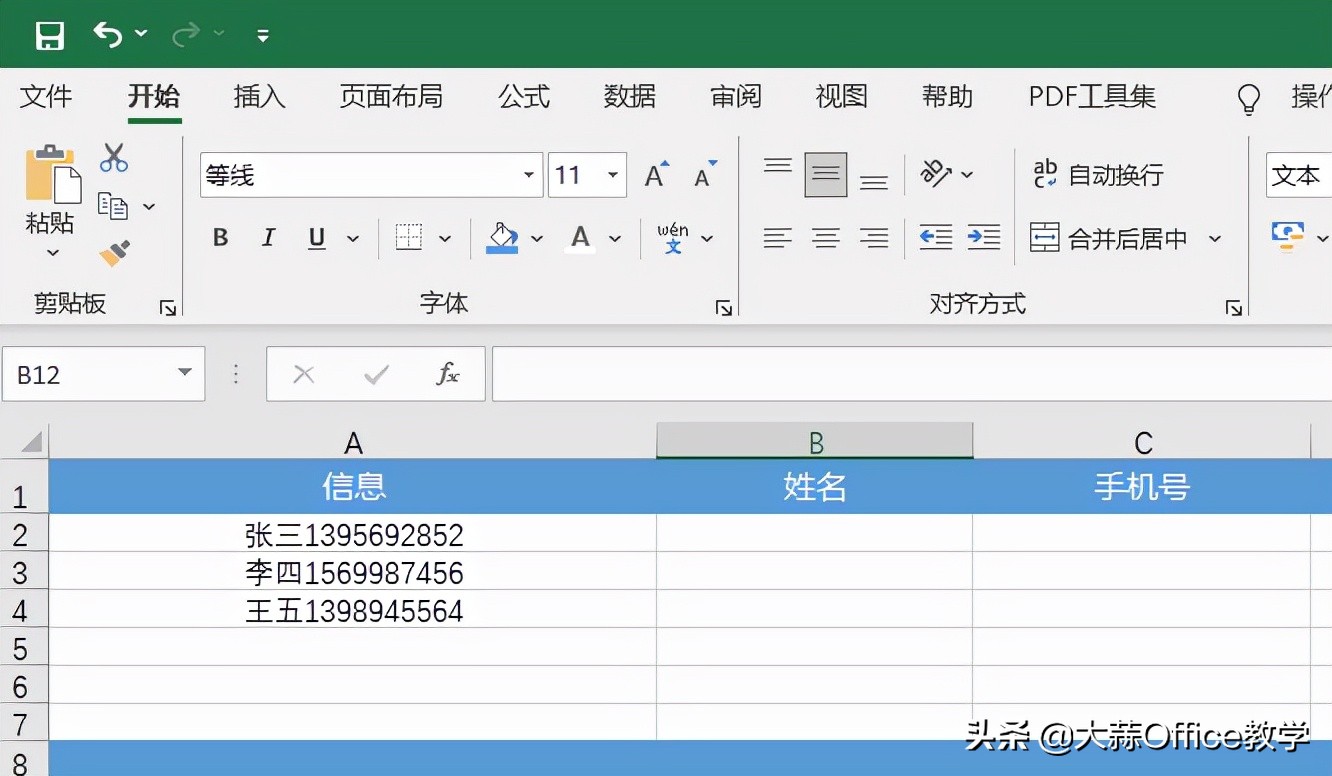Switch to the 页面布局 tab

point(391,96)
